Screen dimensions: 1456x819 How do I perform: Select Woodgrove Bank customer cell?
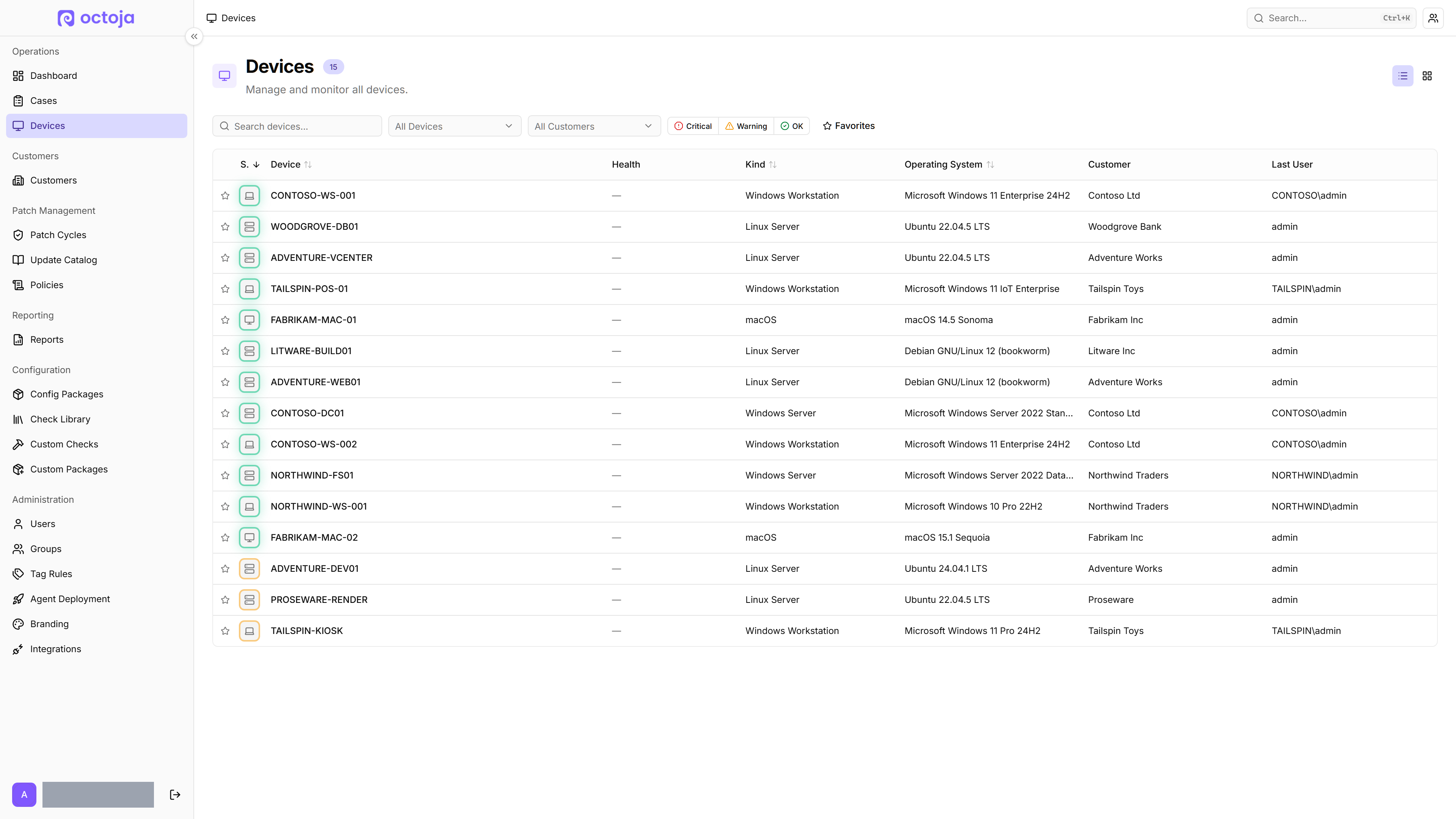pos(1124,227)
